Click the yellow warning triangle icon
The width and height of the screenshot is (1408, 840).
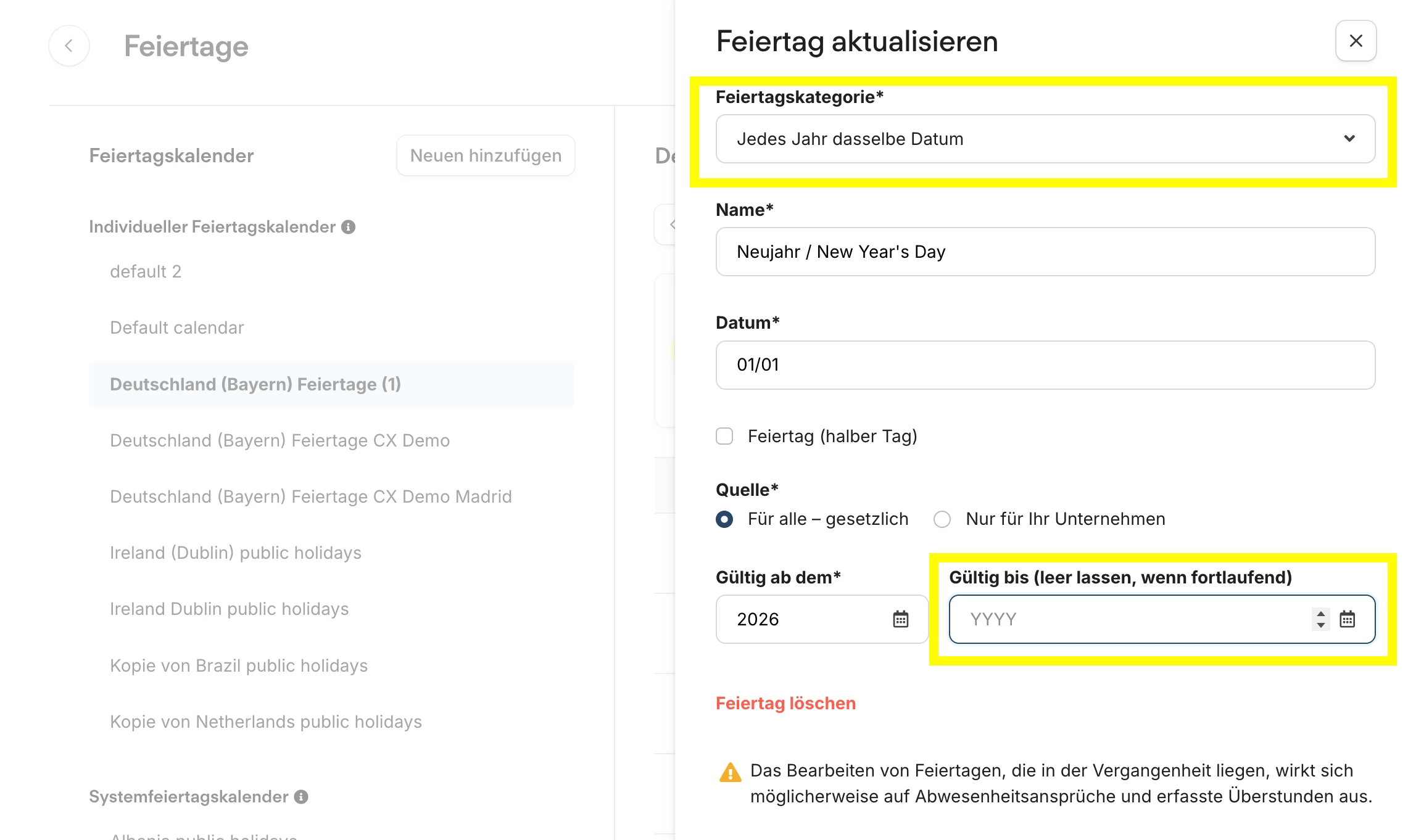tap(731, 772)
